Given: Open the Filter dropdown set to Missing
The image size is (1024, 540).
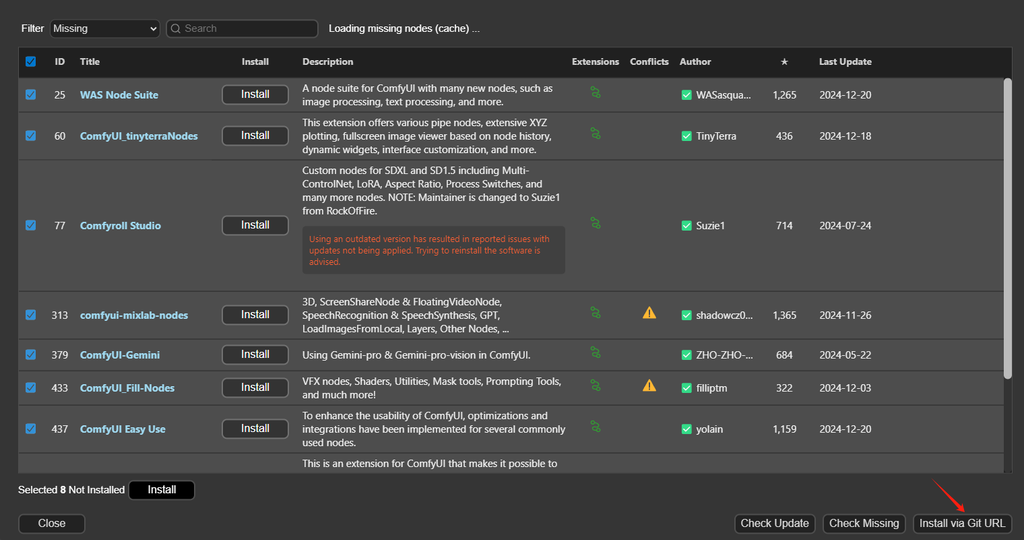Looking at the screenshot, I should [104, 29].
